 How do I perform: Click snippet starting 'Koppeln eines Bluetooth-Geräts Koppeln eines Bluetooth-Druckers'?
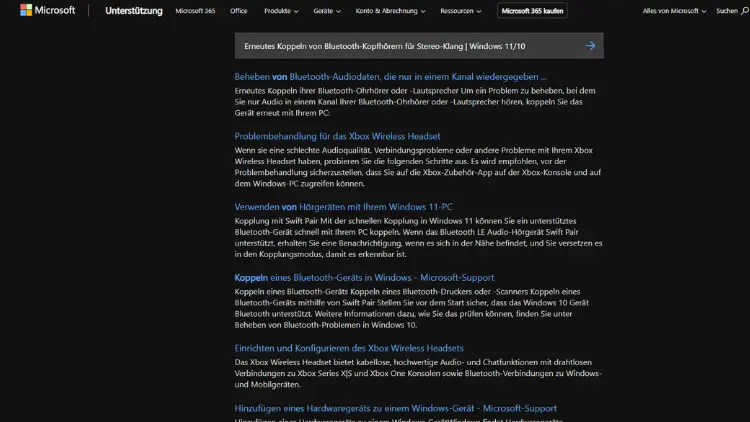coord(412,308)
